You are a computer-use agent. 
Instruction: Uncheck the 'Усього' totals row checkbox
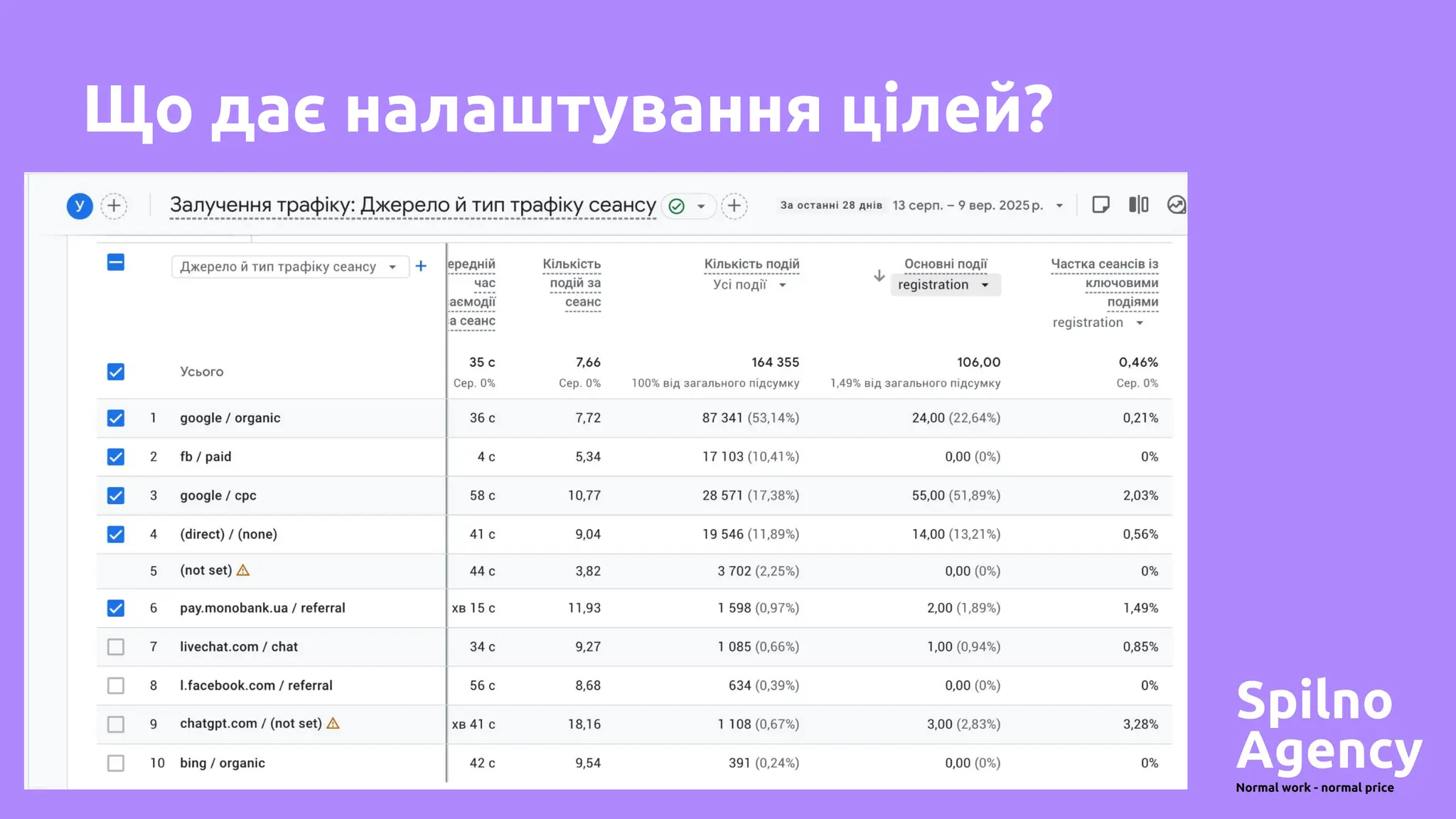[x=116, y=372]
